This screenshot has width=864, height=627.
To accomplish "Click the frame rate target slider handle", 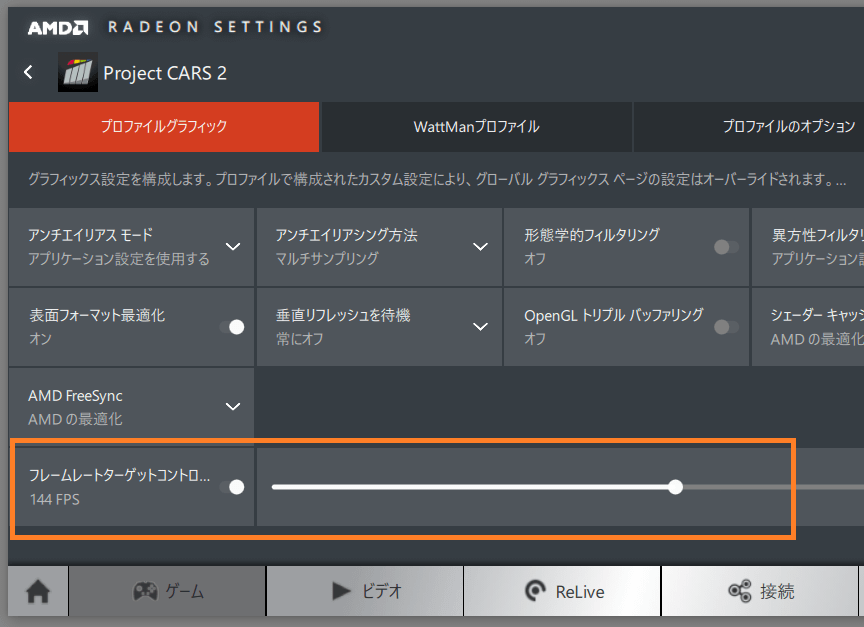I will (676, 487).
